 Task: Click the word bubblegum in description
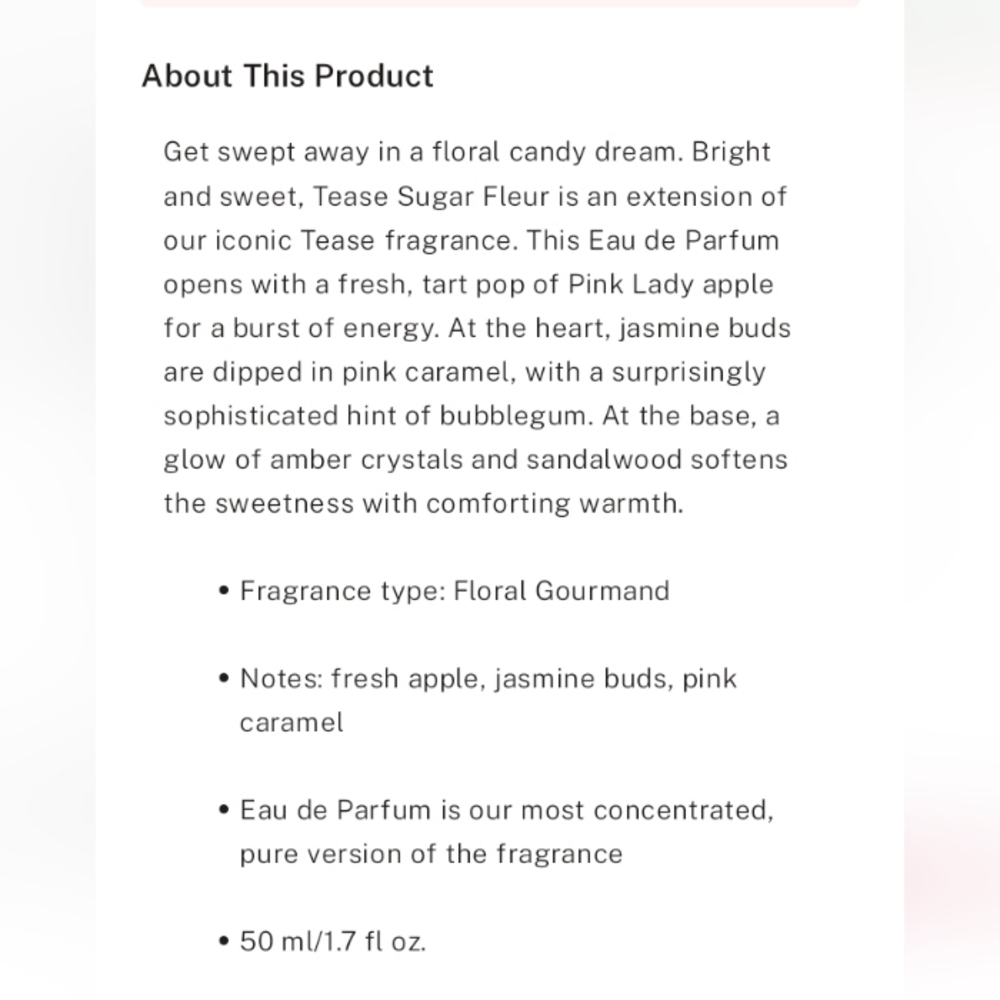[512, 416]
